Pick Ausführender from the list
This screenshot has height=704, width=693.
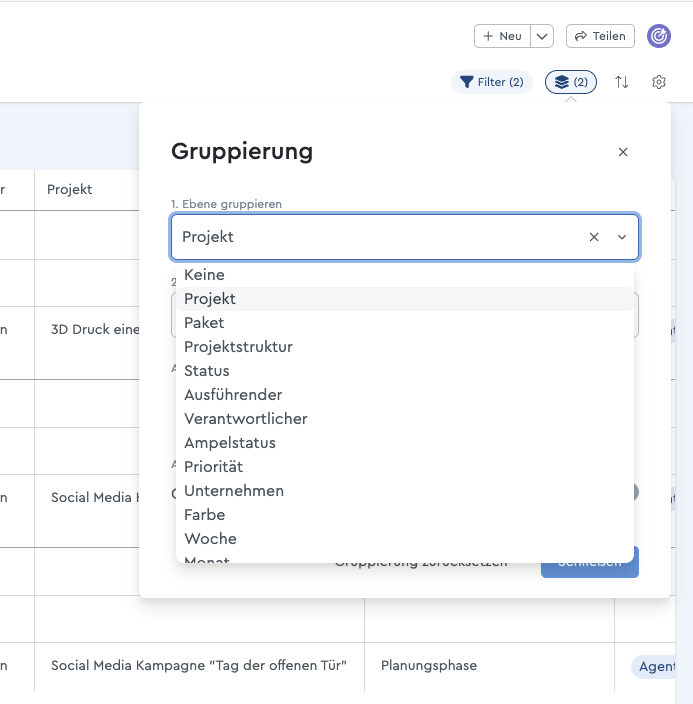(x=405, y=395)
